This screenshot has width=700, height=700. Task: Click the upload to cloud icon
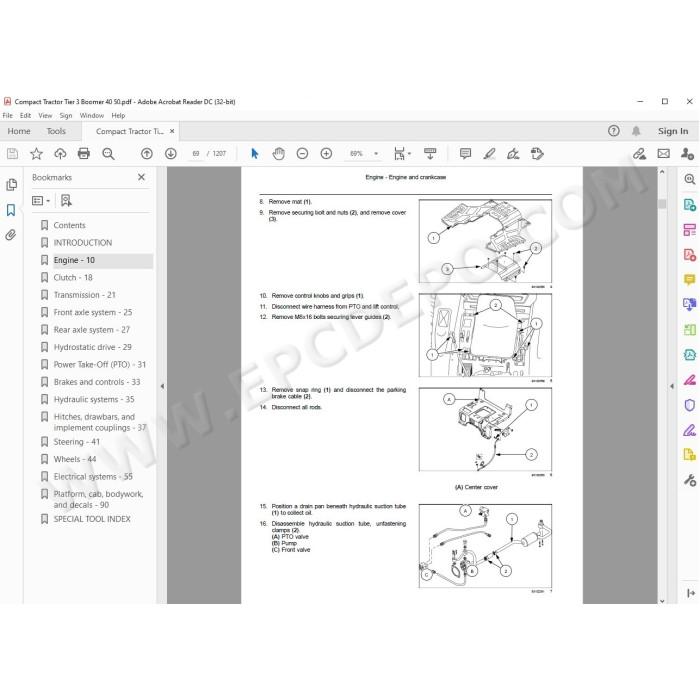click(60, 154)
